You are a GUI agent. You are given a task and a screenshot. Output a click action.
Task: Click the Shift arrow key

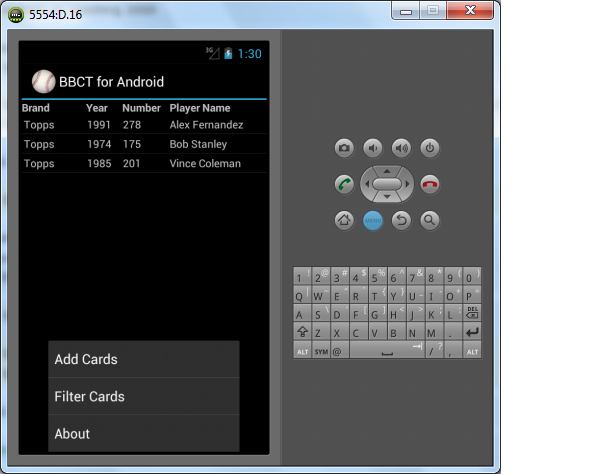302,332
